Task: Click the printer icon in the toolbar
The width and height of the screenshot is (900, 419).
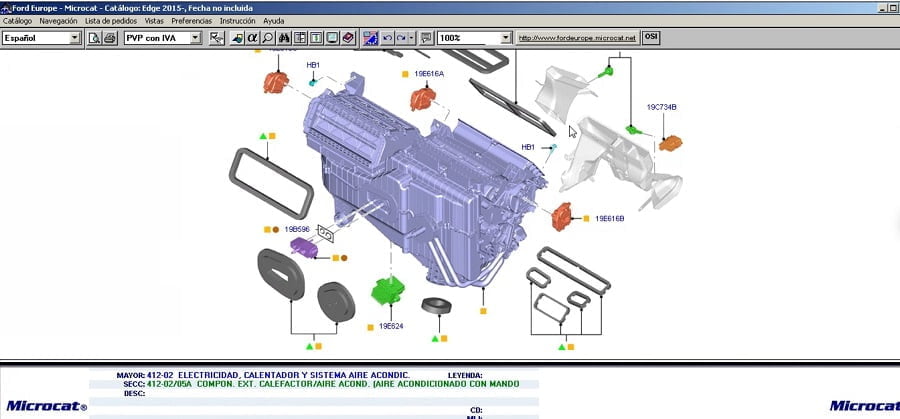Action: click(x=110, y=38)
